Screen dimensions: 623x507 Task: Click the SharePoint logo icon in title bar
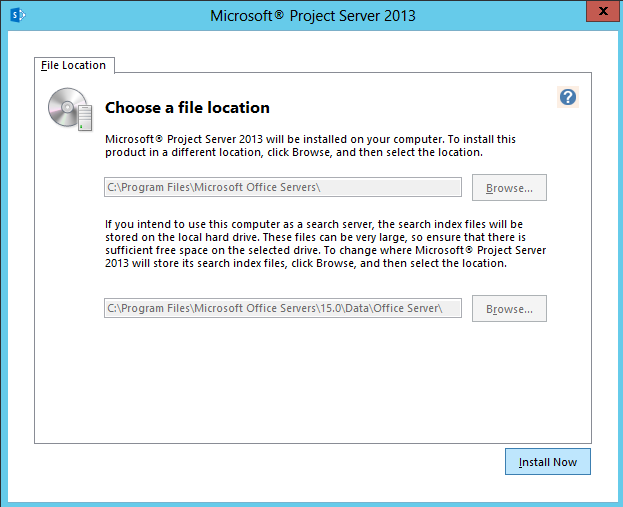click(18, 15)
